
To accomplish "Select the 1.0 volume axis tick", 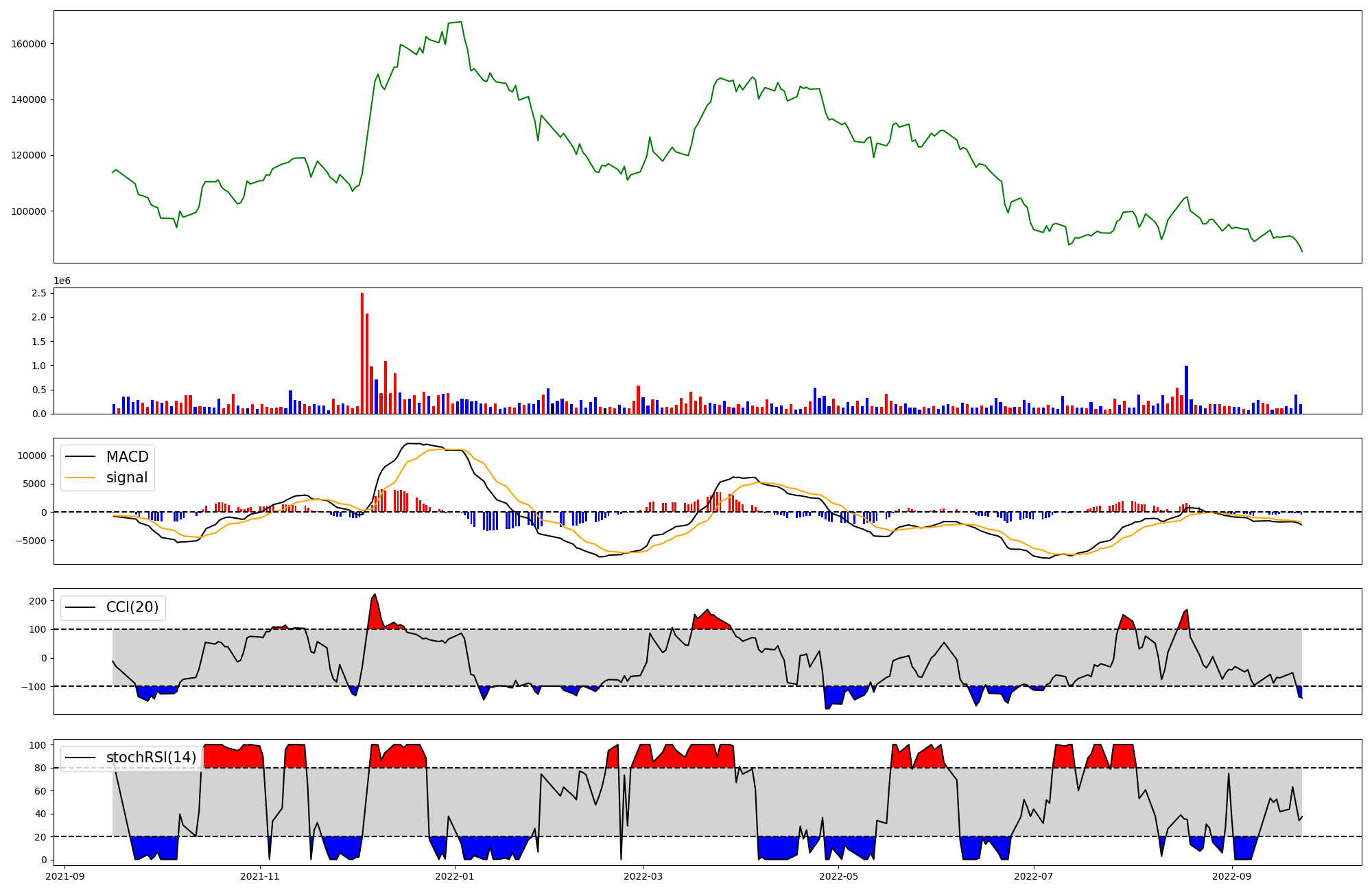I will coord(39,366).
